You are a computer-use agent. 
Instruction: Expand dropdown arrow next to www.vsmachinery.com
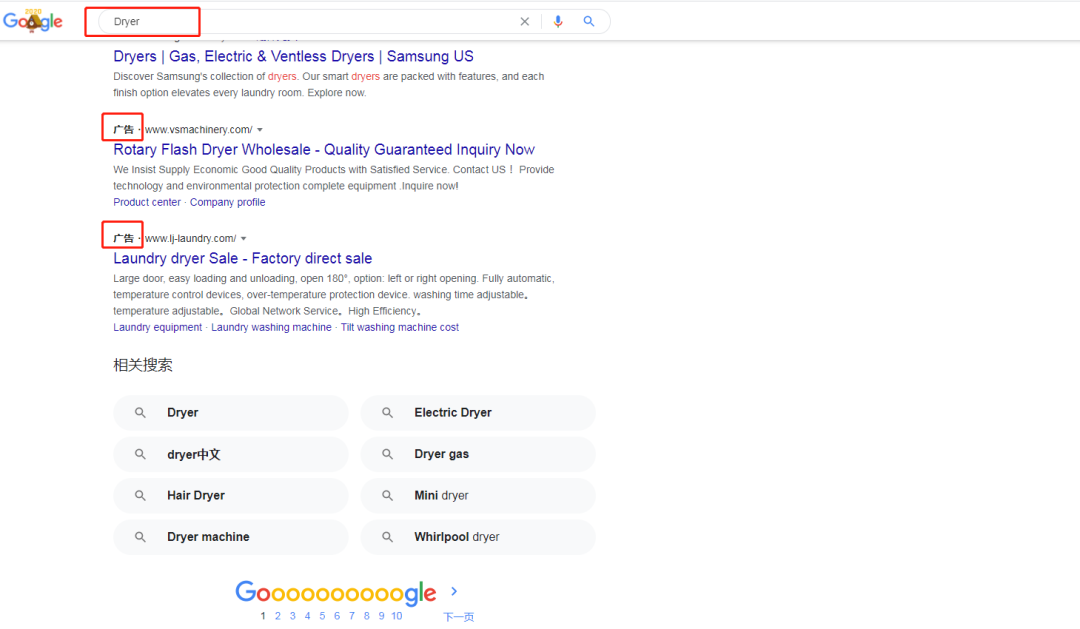260,130
